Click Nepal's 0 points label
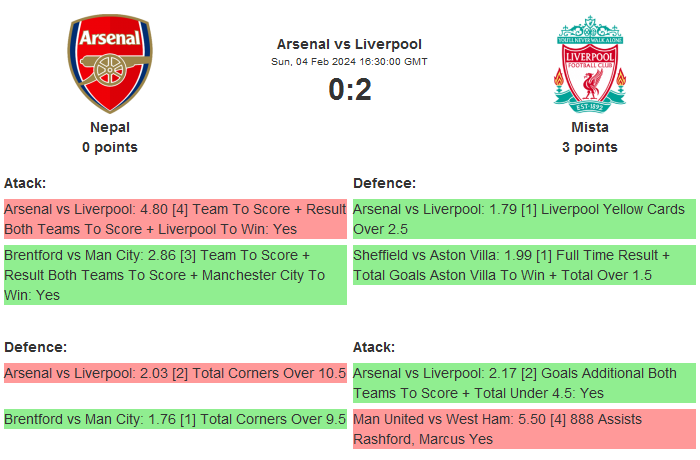 (x=110, y=147)
